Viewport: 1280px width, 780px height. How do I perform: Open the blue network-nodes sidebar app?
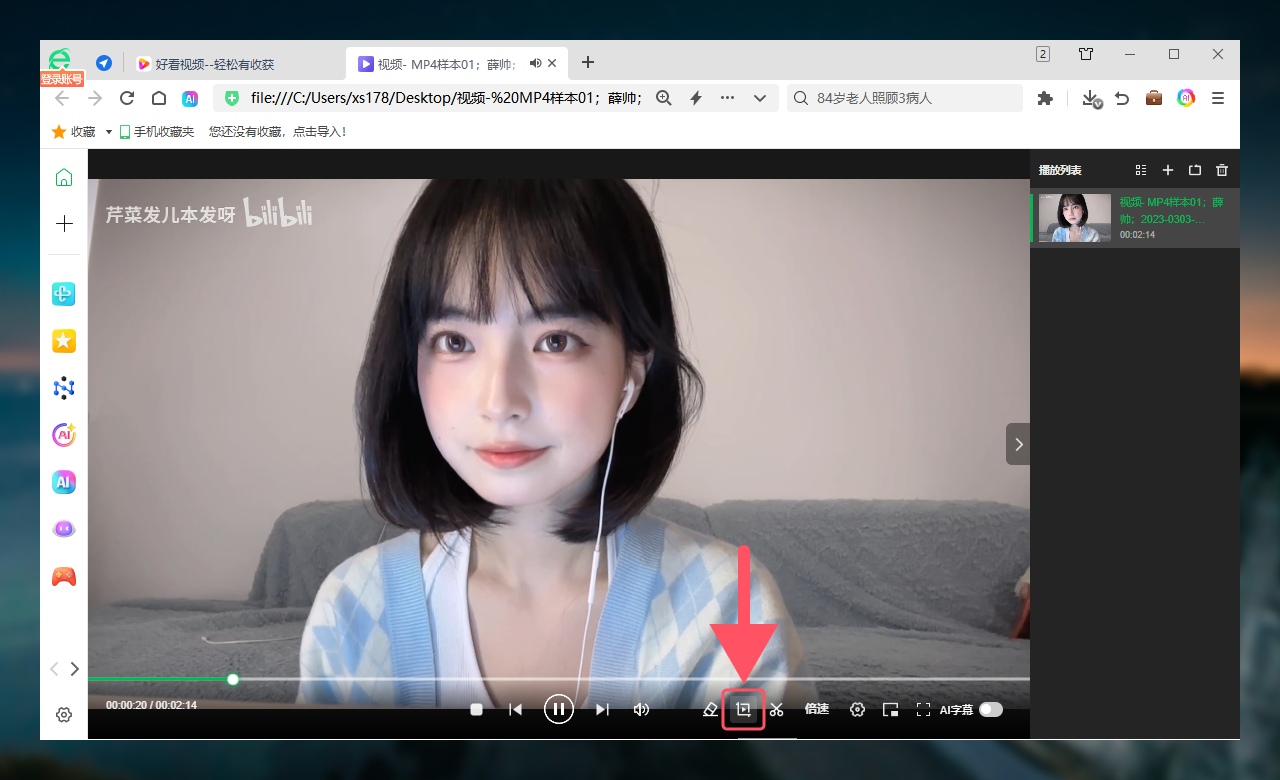pos(64,388)
